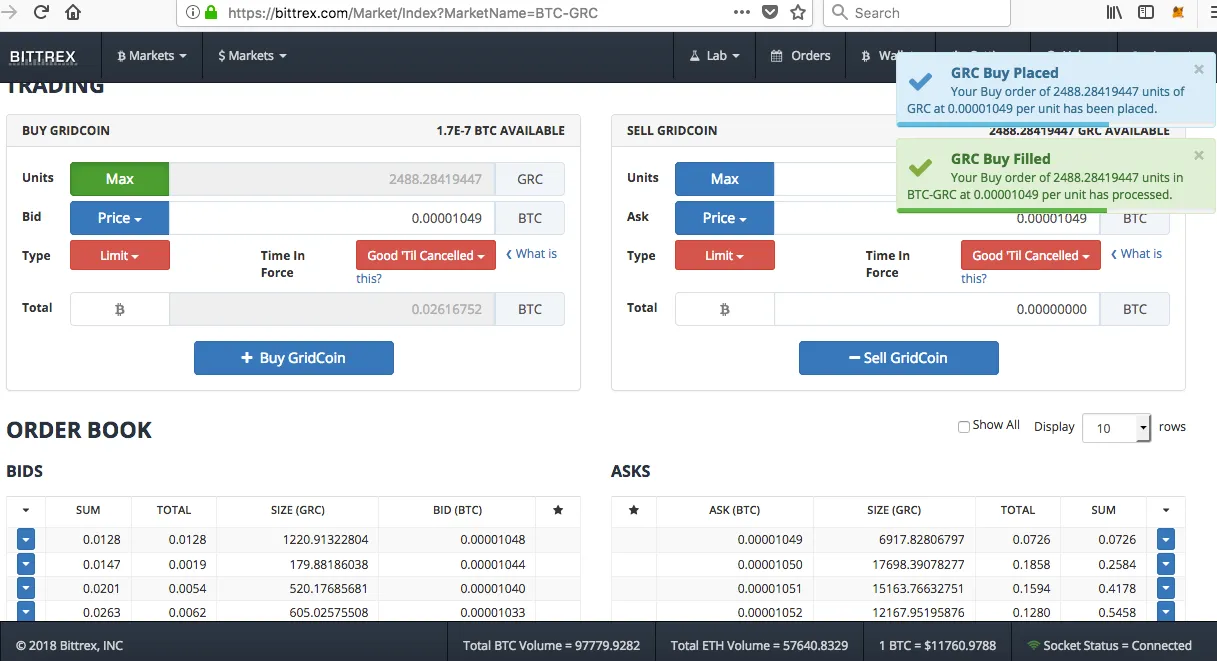Click the browser forward arrow
The height and width of the screenshot is (661, 1217).
[9, 13]
